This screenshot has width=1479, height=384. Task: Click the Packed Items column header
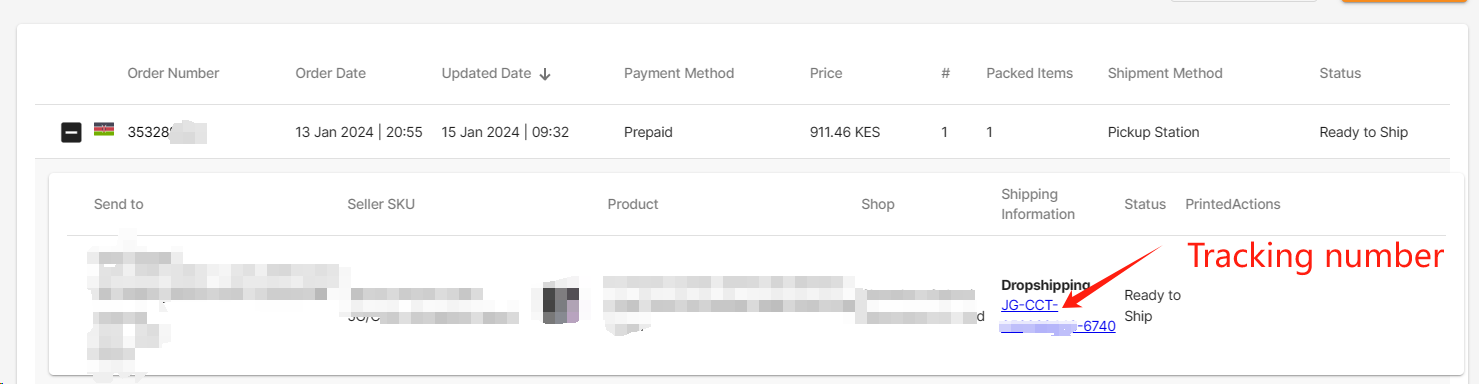(x=1029, y=73)
